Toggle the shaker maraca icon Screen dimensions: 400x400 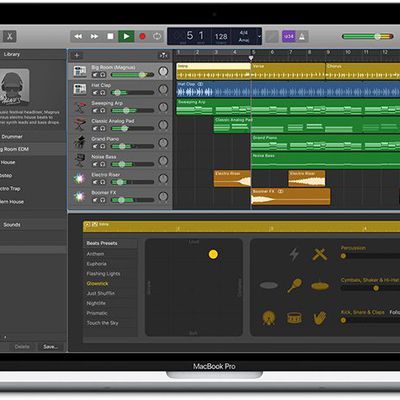click(294, 286)
